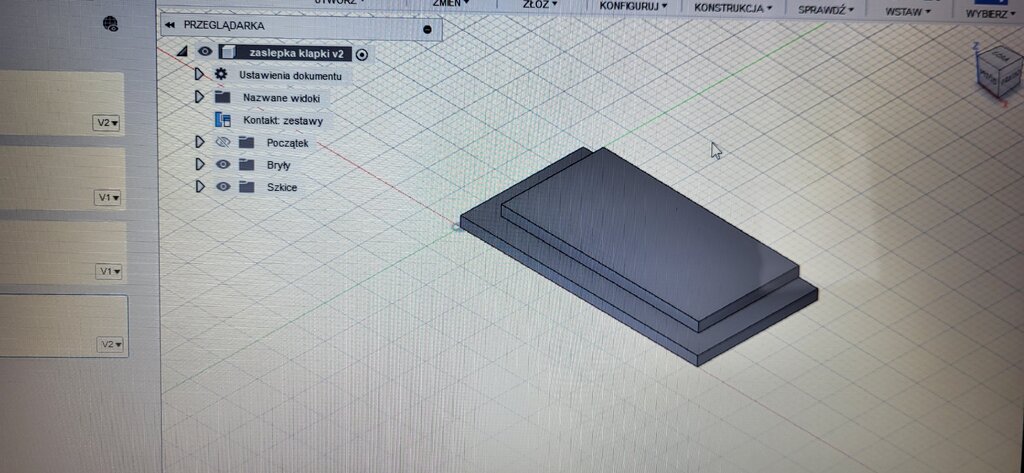Expand the Szkice tree node
Image resolution: width=1024 pixels, height=473 pixels.
pyautogui.click(x=200, y=187)
